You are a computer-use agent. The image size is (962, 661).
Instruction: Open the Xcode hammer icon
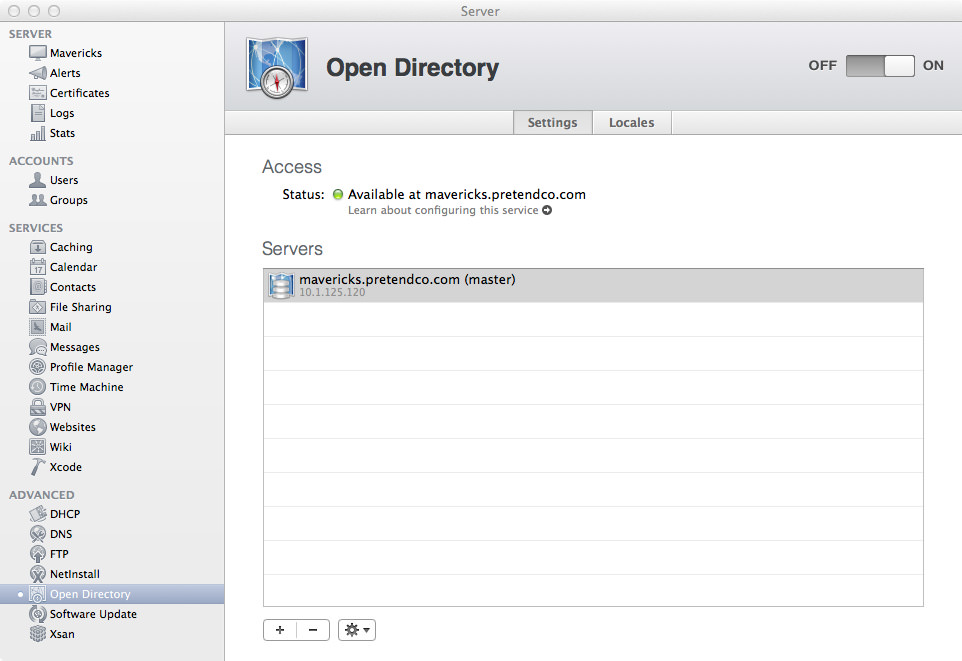coord(37,467)
